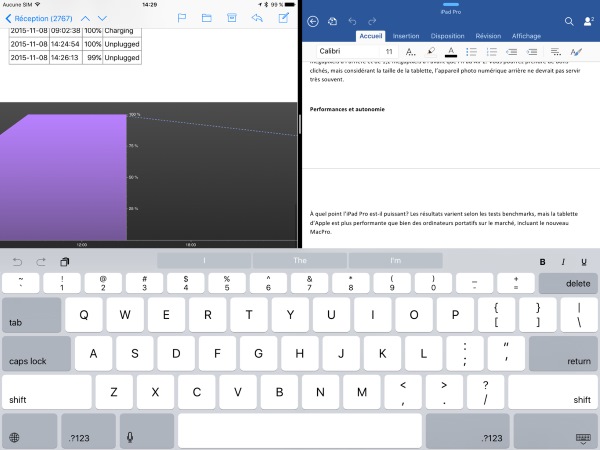Tap paste clipboard icon on keyboard bar
Viewport: 600px width, 450px height.
tap(65, 262)
